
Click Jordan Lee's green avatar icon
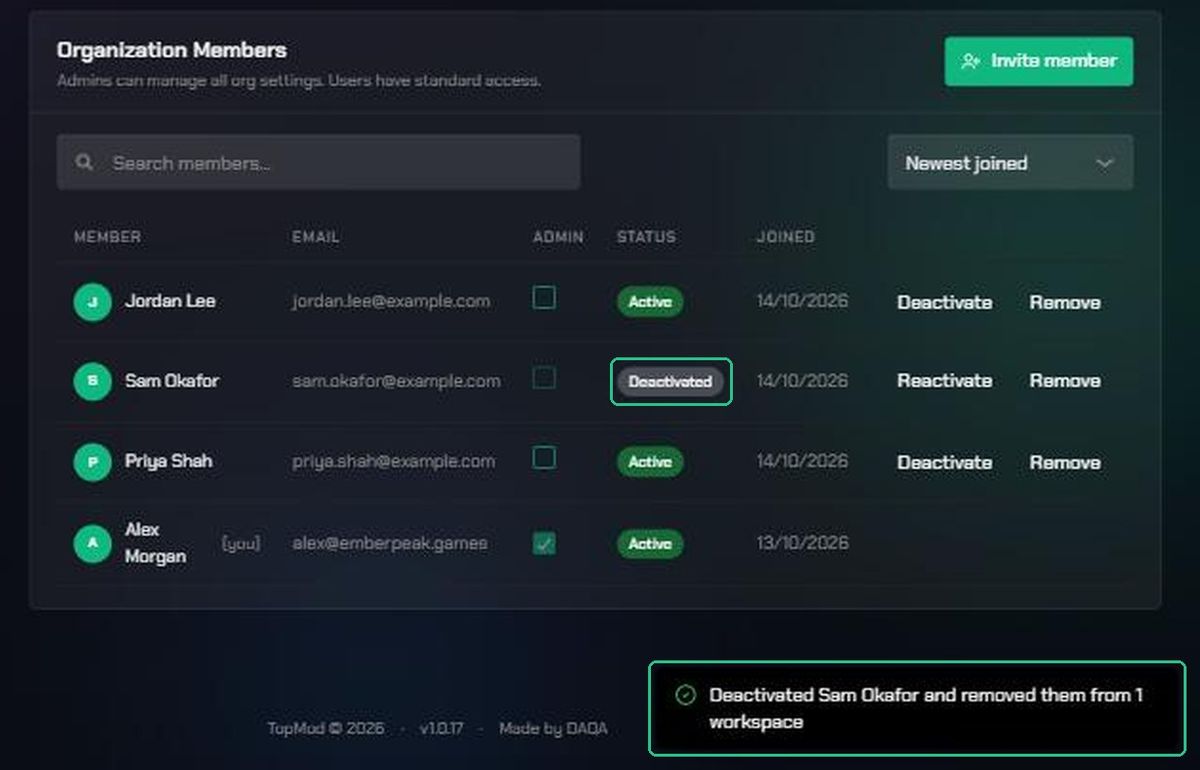pos(92,301)
